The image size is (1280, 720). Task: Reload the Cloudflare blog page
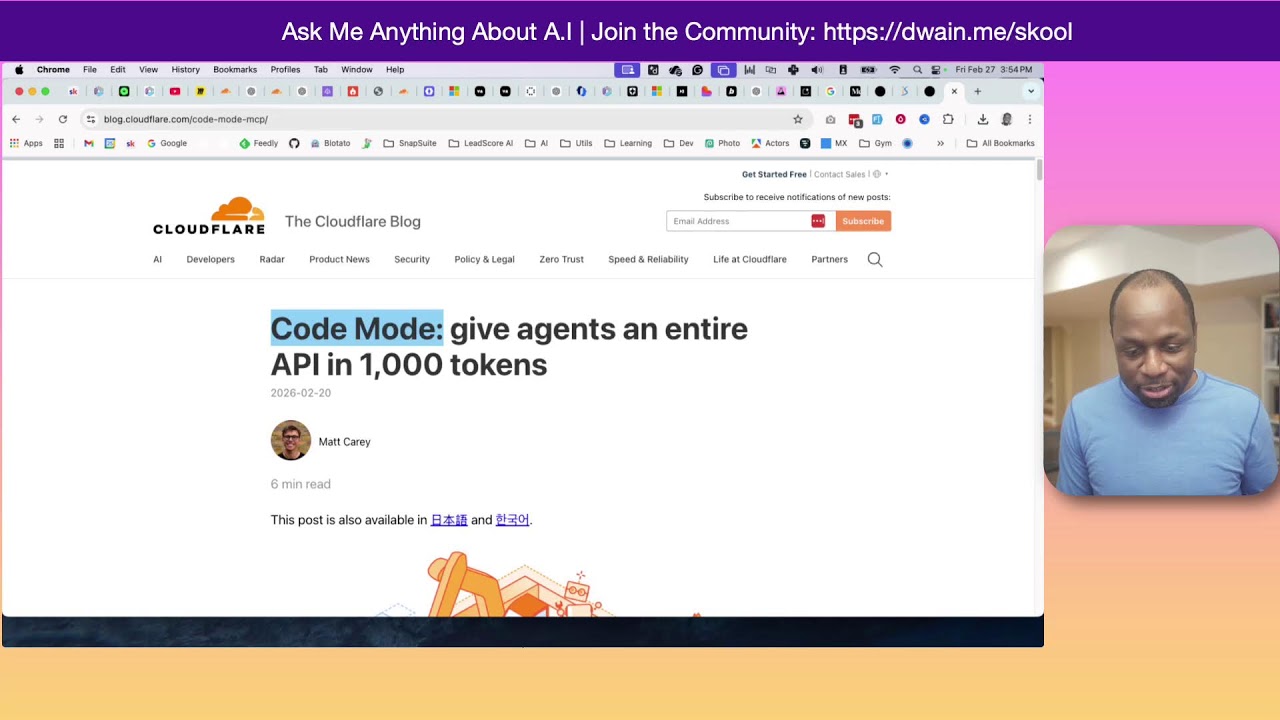click(62, 119)
